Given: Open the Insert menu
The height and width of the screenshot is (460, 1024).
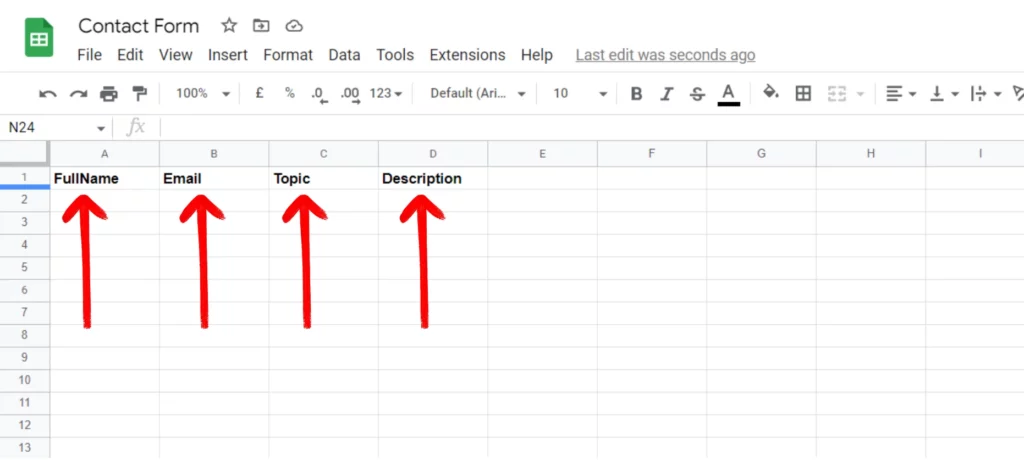Looking at the screenshot, I should pos(228,55).
